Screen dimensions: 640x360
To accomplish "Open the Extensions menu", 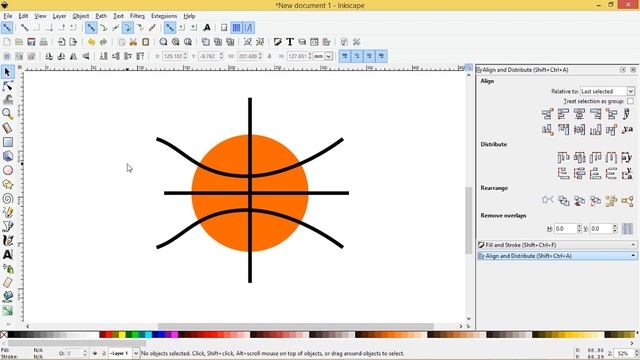I will (164, 16).
